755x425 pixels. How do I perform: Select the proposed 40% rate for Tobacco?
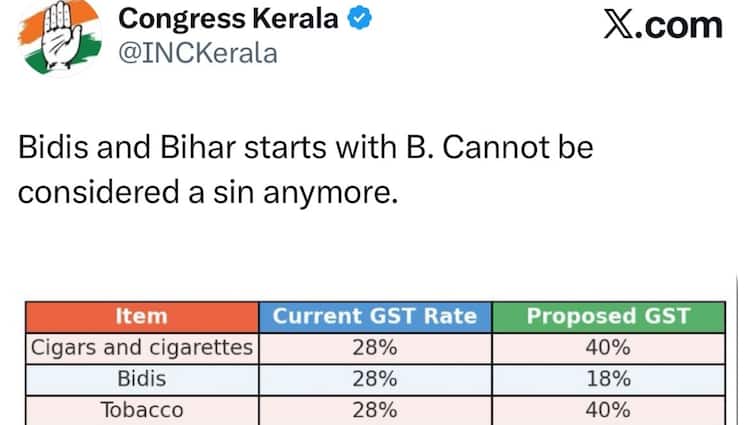pos(608,410)
